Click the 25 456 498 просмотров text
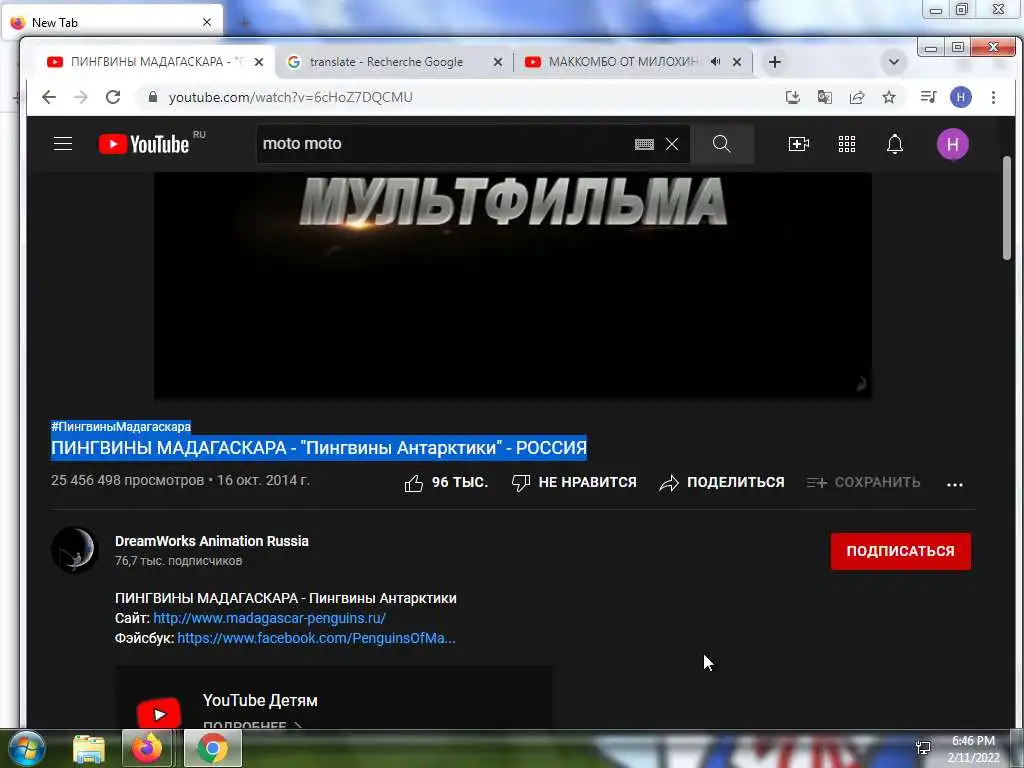Viewport: 1024px width, 768px height. pos(127,481)
